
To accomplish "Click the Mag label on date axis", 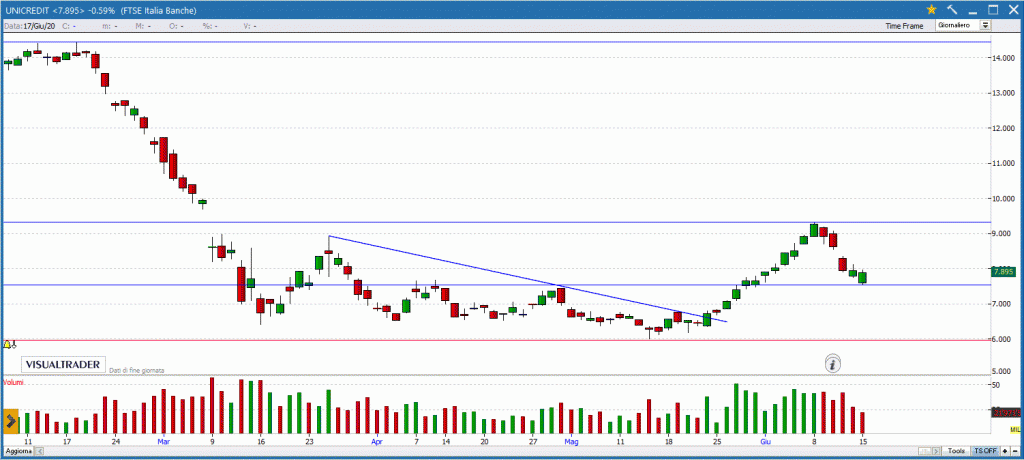I will pos(571,441).
